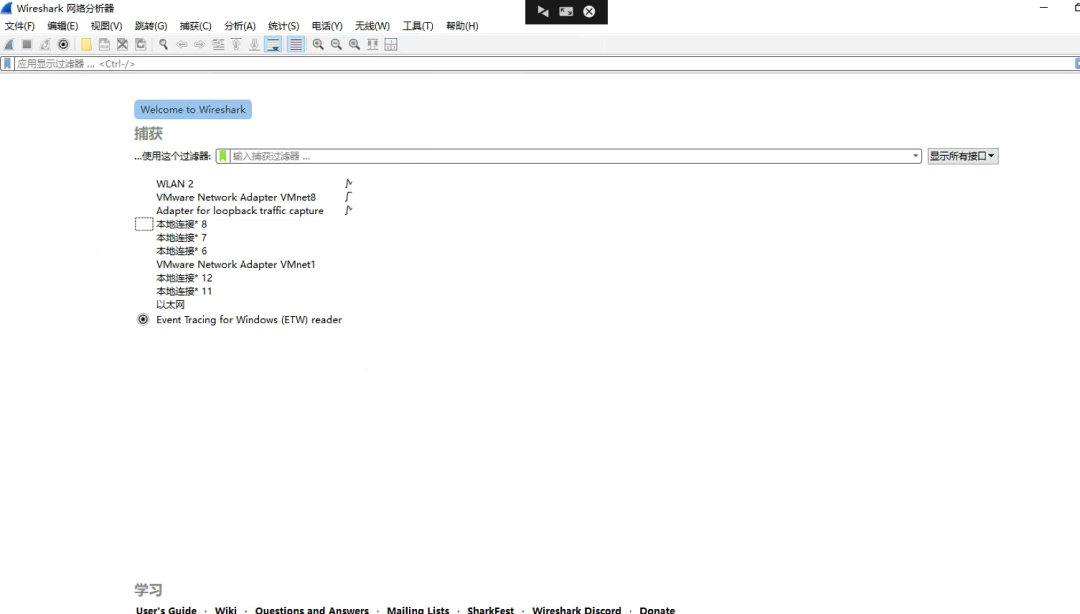The width and height of the screenshot is (1080, 614).
Task: Open the 视图(V) menu
Action: (106, 25)
